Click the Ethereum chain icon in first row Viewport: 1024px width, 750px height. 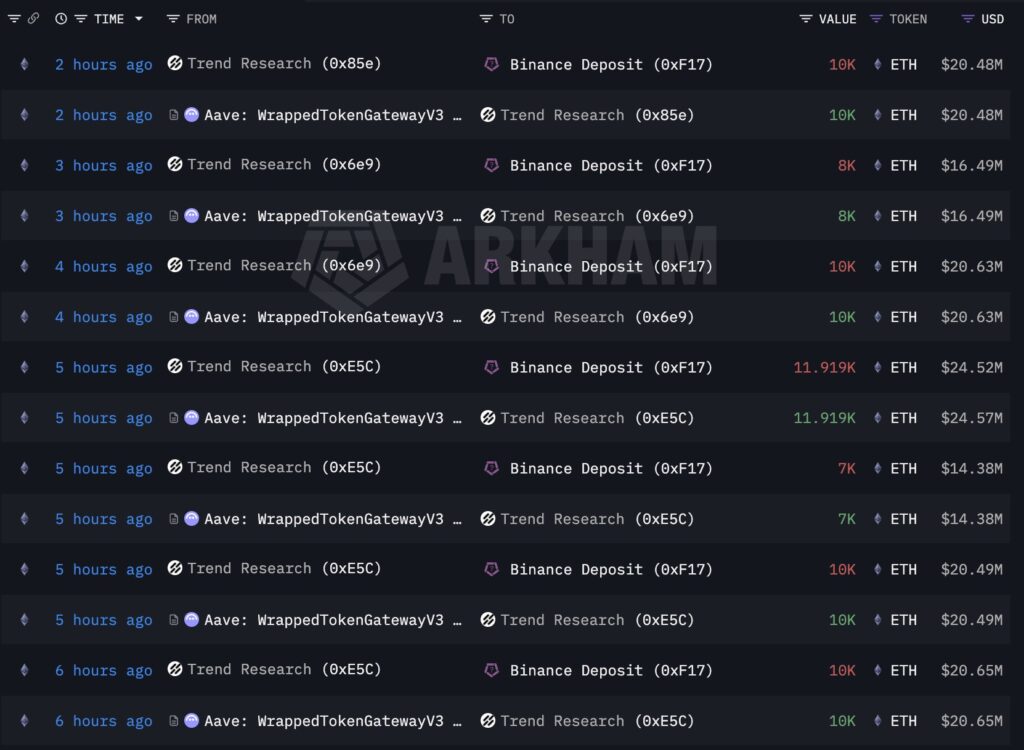pyautogui.click(x=24, y=64)
